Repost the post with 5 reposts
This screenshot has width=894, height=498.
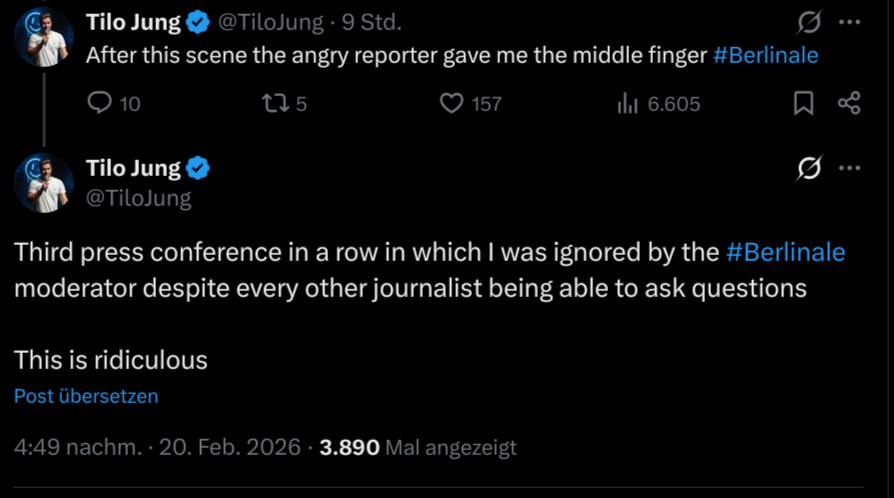pos(273,103)
